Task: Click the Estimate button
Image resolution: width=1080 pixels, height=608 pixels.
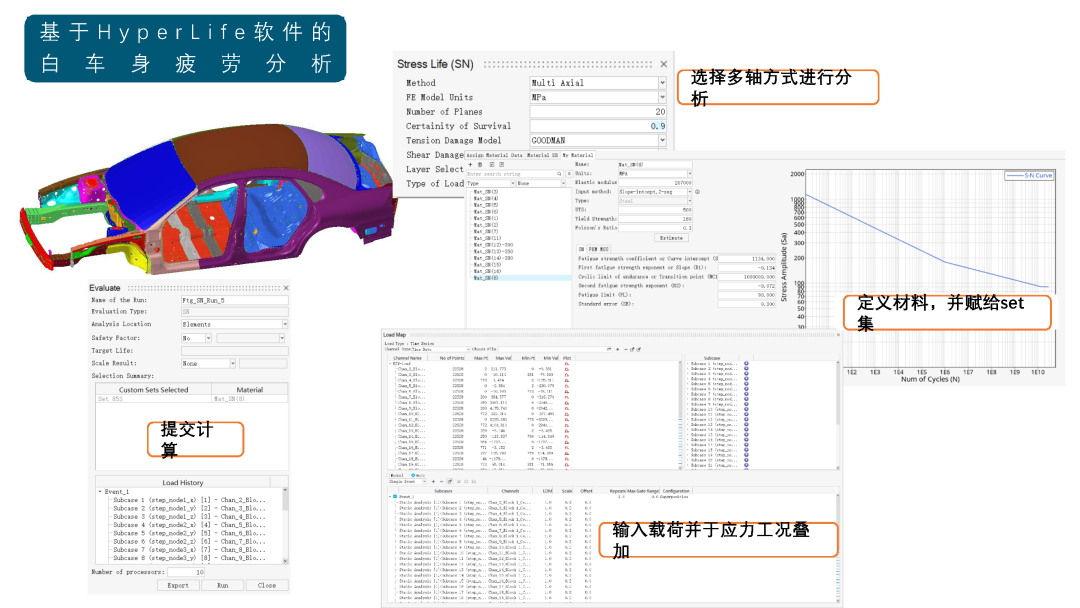Action: tap(671, 238)
